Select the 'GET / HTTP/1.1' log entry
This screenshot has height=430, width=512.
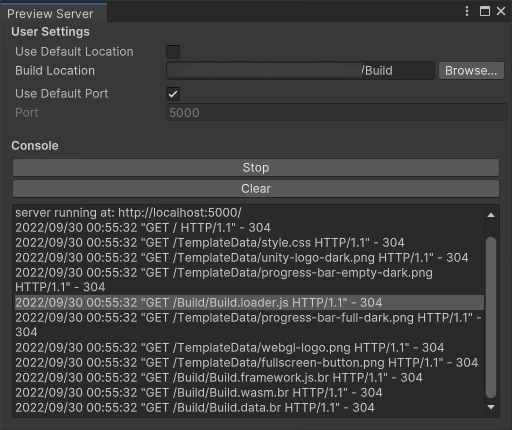(249, 228)
